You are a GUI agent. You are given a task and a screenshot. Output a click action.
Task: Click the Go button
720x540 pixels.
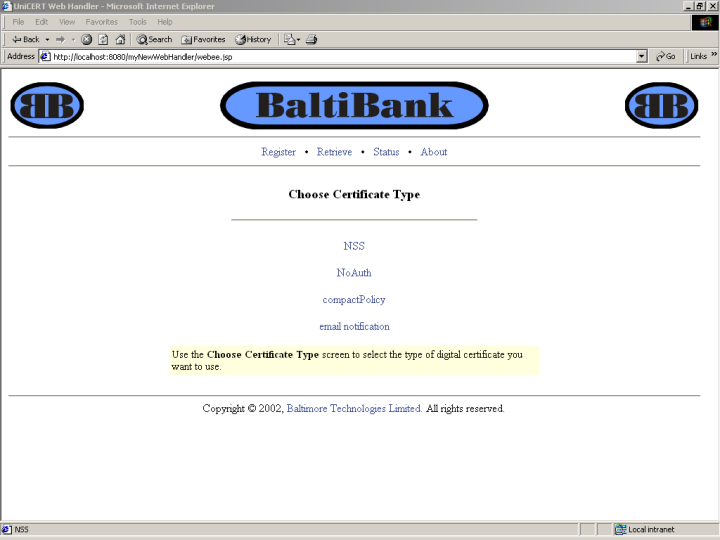coord(666,56)
